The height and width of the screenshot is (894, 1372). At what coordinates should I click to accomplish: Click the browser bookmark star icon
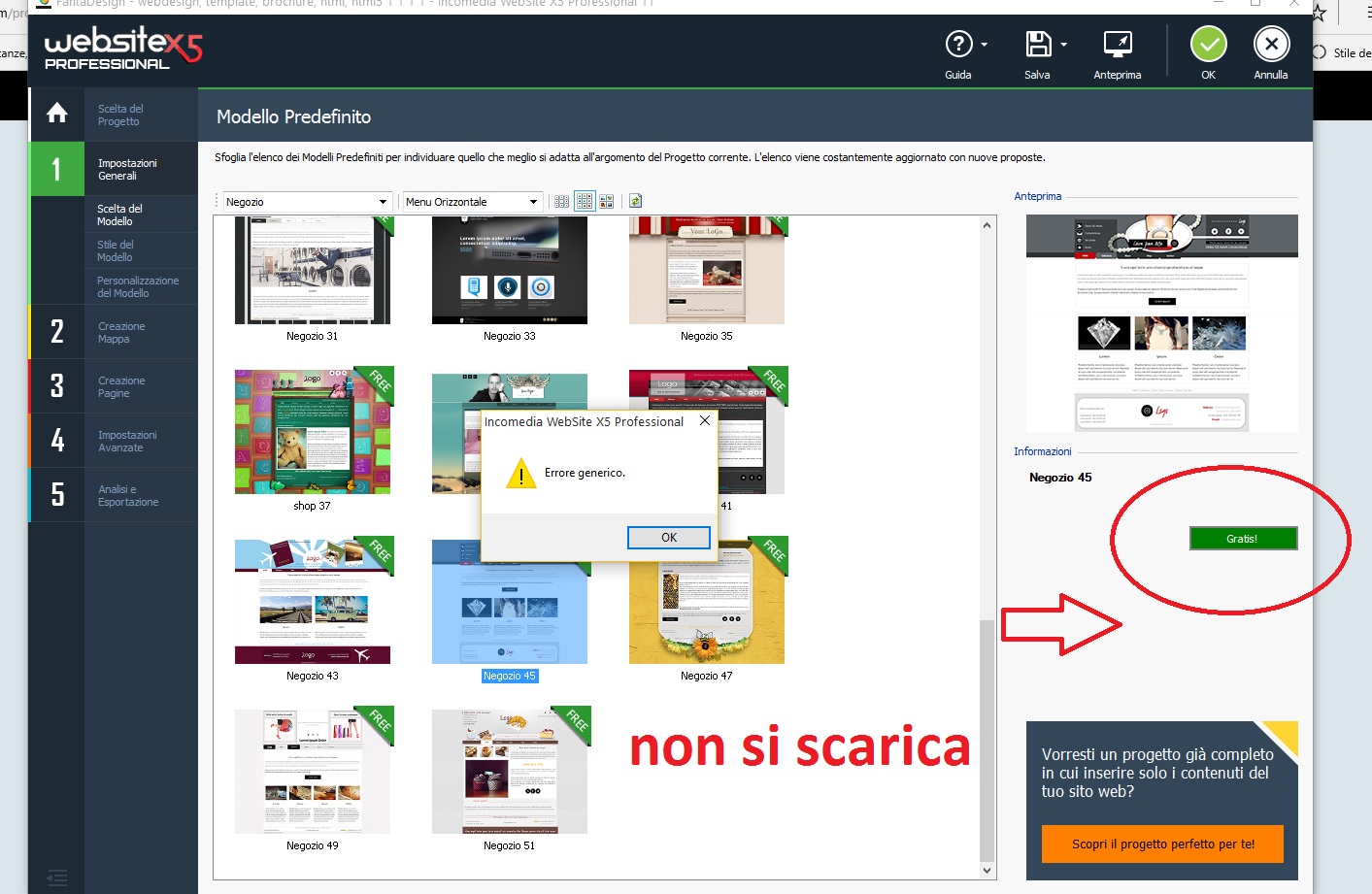pyautogui.click(x=1319, y=13)
